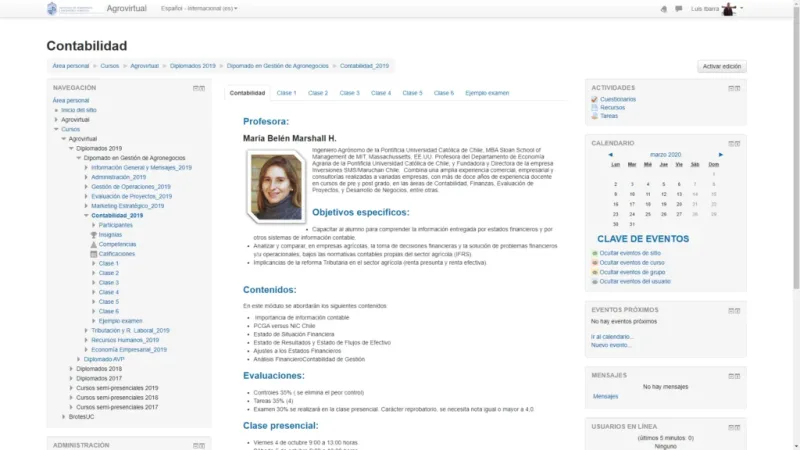Viewport: 800px width, 450px height.
Task: Hide the Calendario block icon
Action: click(x=731, y=144)
